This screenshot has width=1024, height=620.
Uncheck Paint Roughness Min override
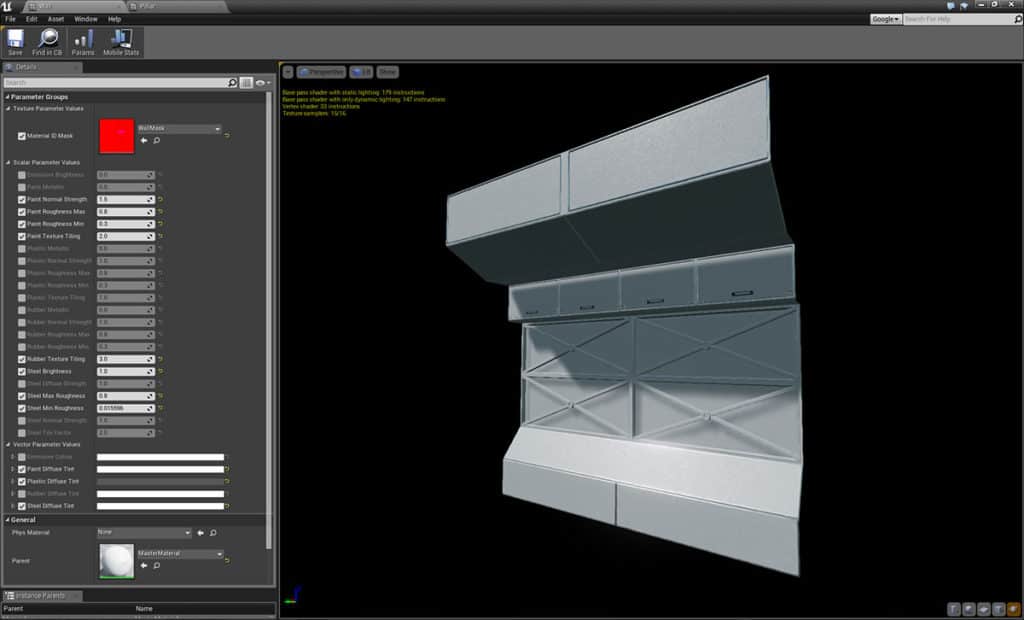point(22,224)
